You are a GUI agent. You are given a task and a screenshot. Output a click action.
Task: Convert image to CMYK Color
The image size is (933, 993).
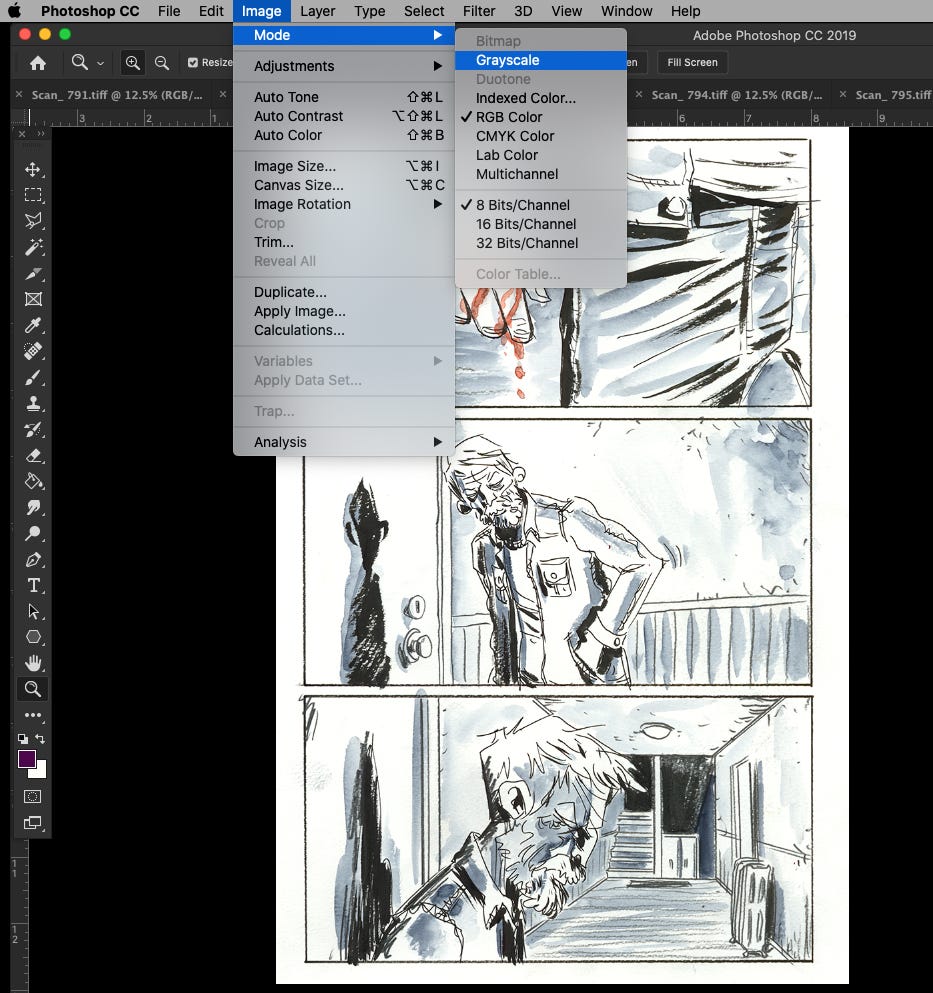[x=541, y=136]
